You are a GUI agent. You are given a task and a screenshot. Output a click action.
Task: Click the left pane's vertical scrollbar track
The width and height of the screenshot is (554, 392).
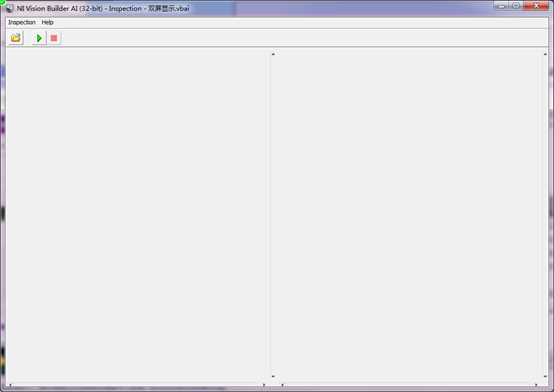(273, 215)
